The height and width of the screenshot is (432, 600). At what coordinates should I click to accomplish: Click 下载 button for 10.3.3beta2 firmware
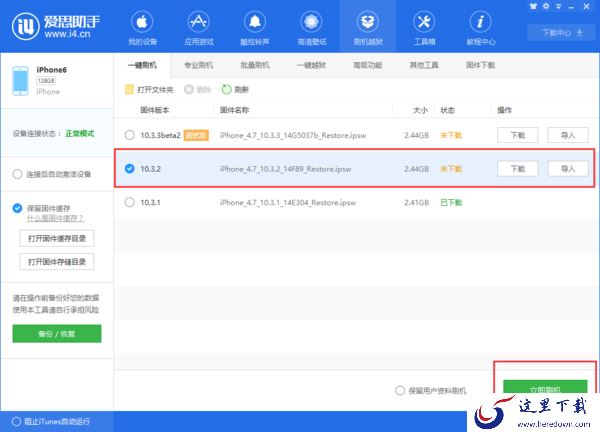518,135
